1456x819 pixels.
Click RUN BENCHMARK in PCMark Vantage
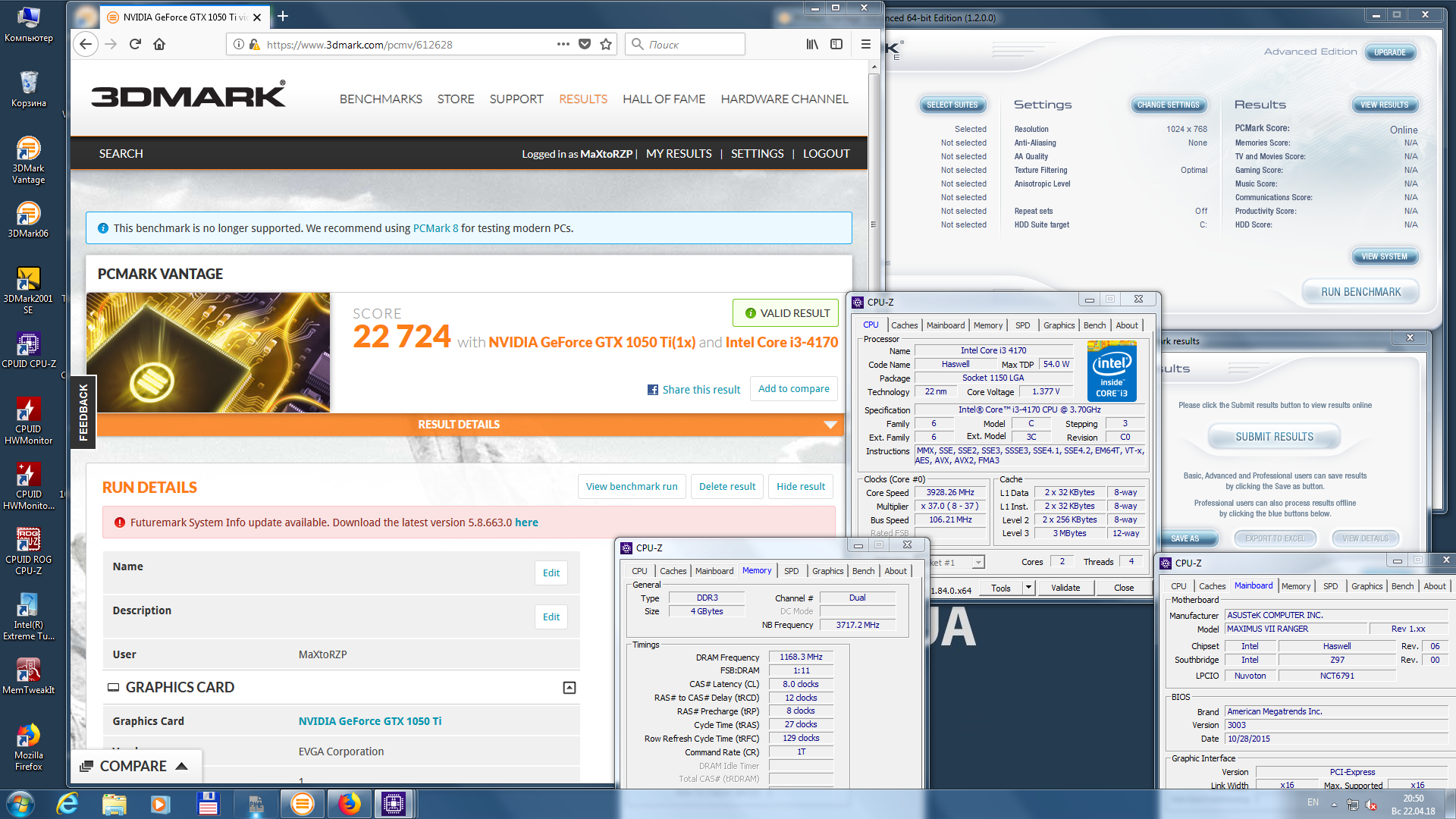[1360, 292]
